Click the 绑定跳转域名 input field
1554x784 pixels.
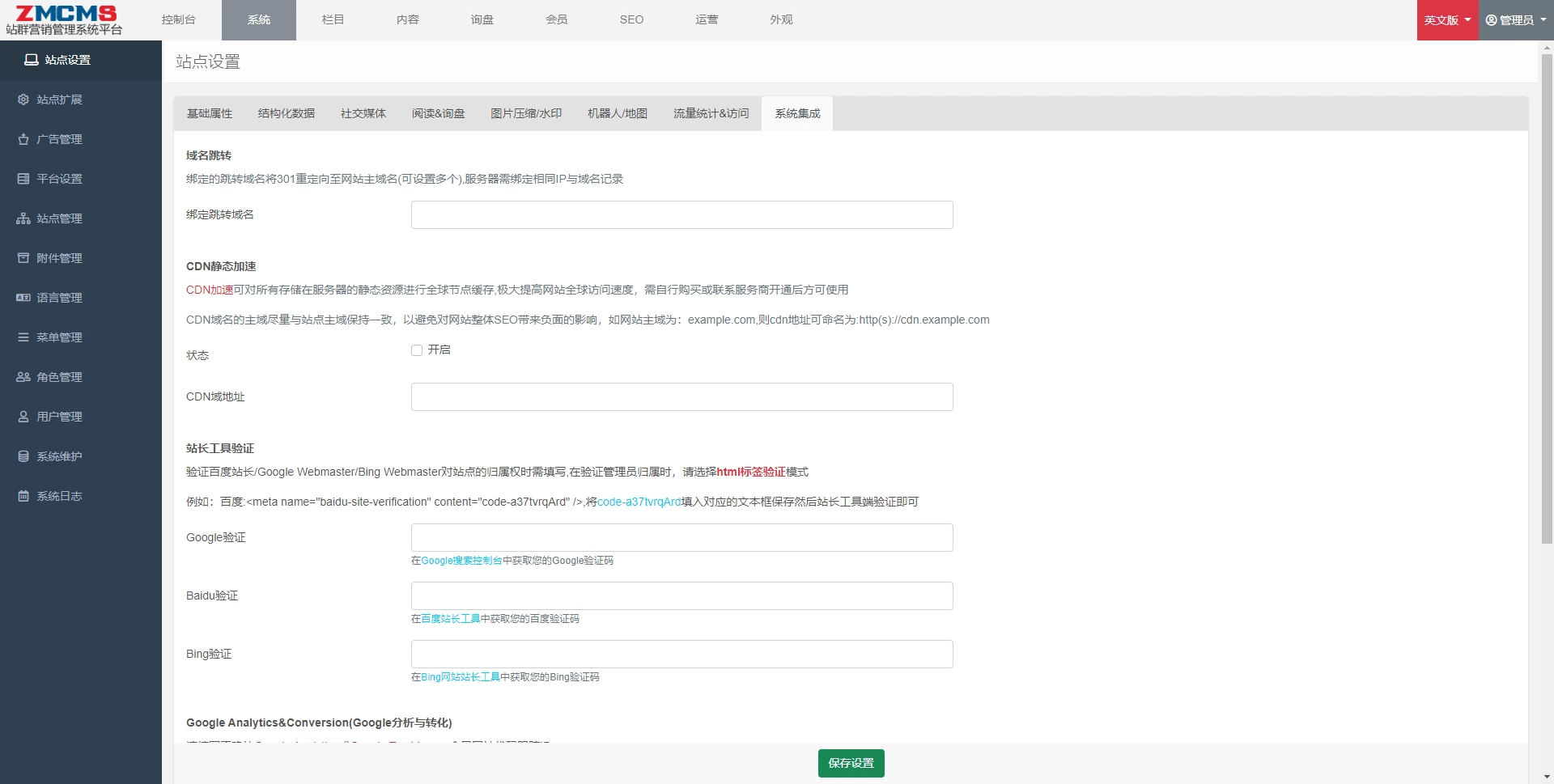point(682,214)
